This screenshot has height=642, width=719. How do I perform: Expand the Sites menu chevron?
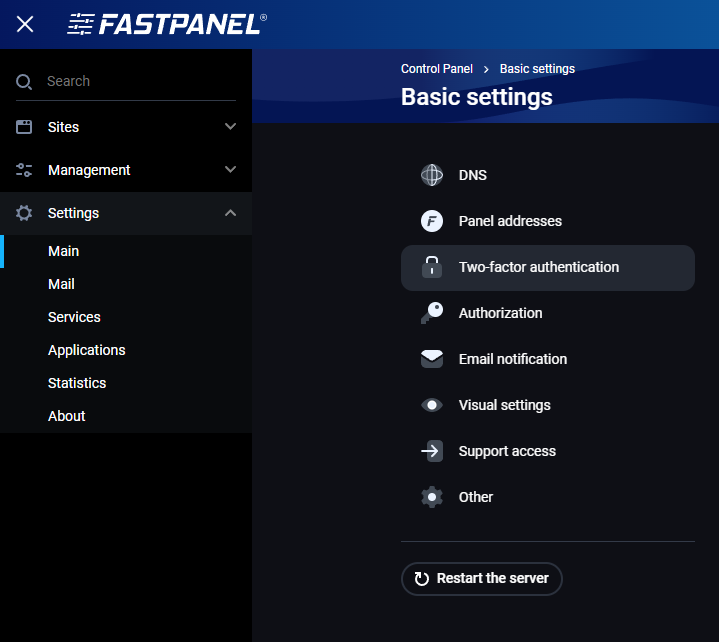tap(230, 126)
